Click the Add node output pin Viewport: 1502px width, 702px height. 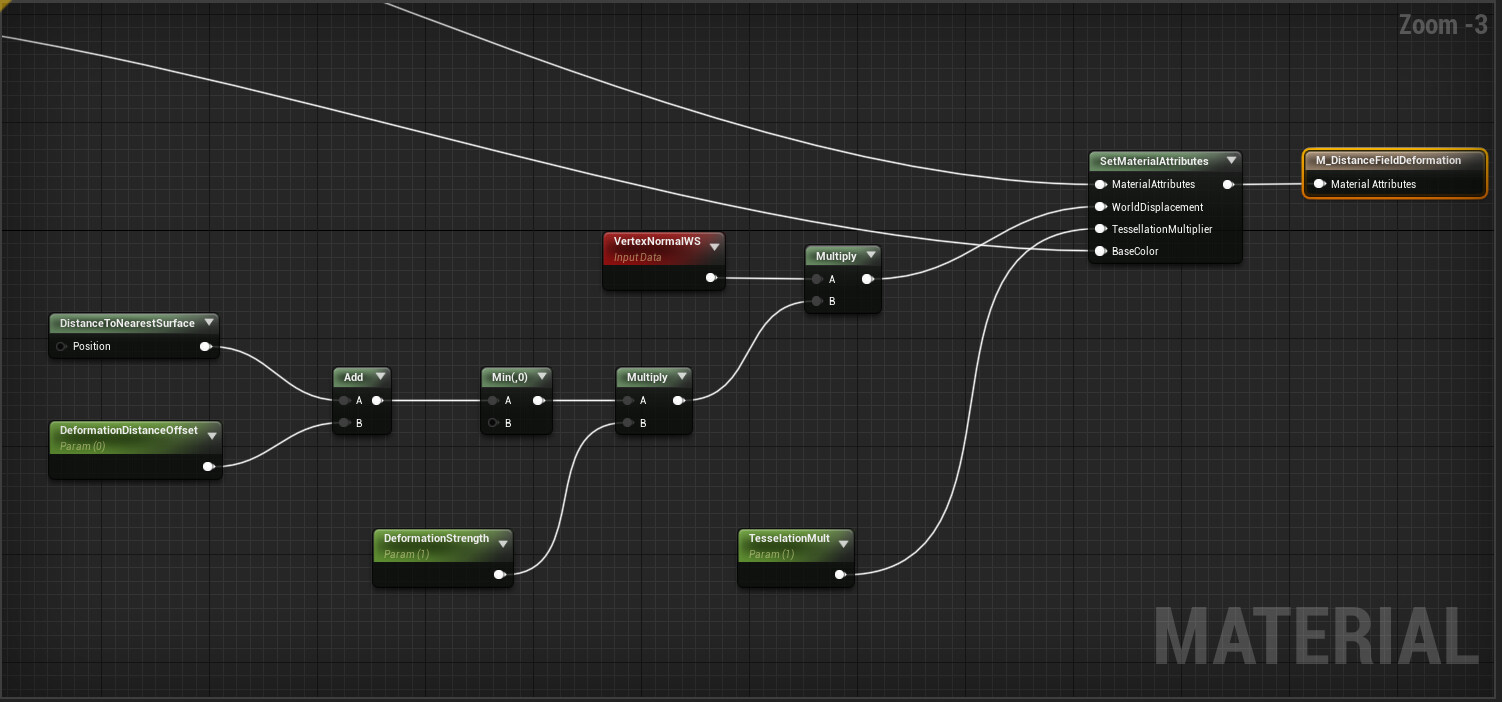[x=377, y=400]
